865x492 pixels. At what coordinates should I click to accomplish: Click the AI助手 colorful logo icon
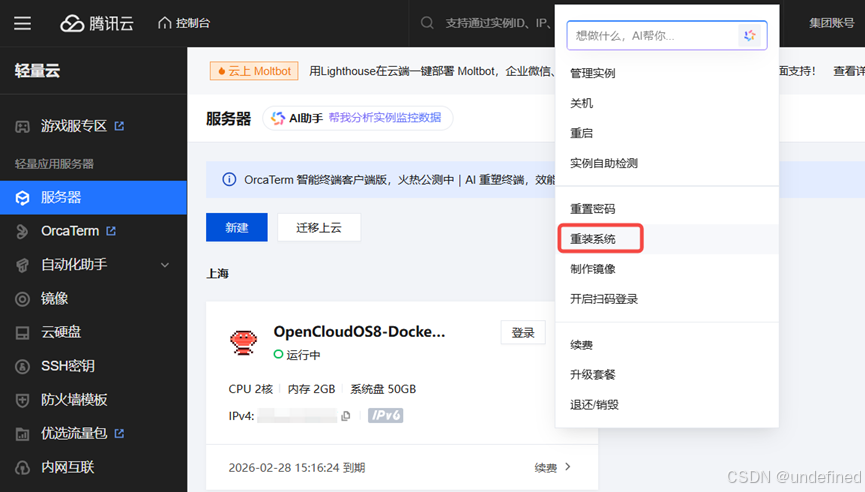pyautogui.click(x=278, y=118)
